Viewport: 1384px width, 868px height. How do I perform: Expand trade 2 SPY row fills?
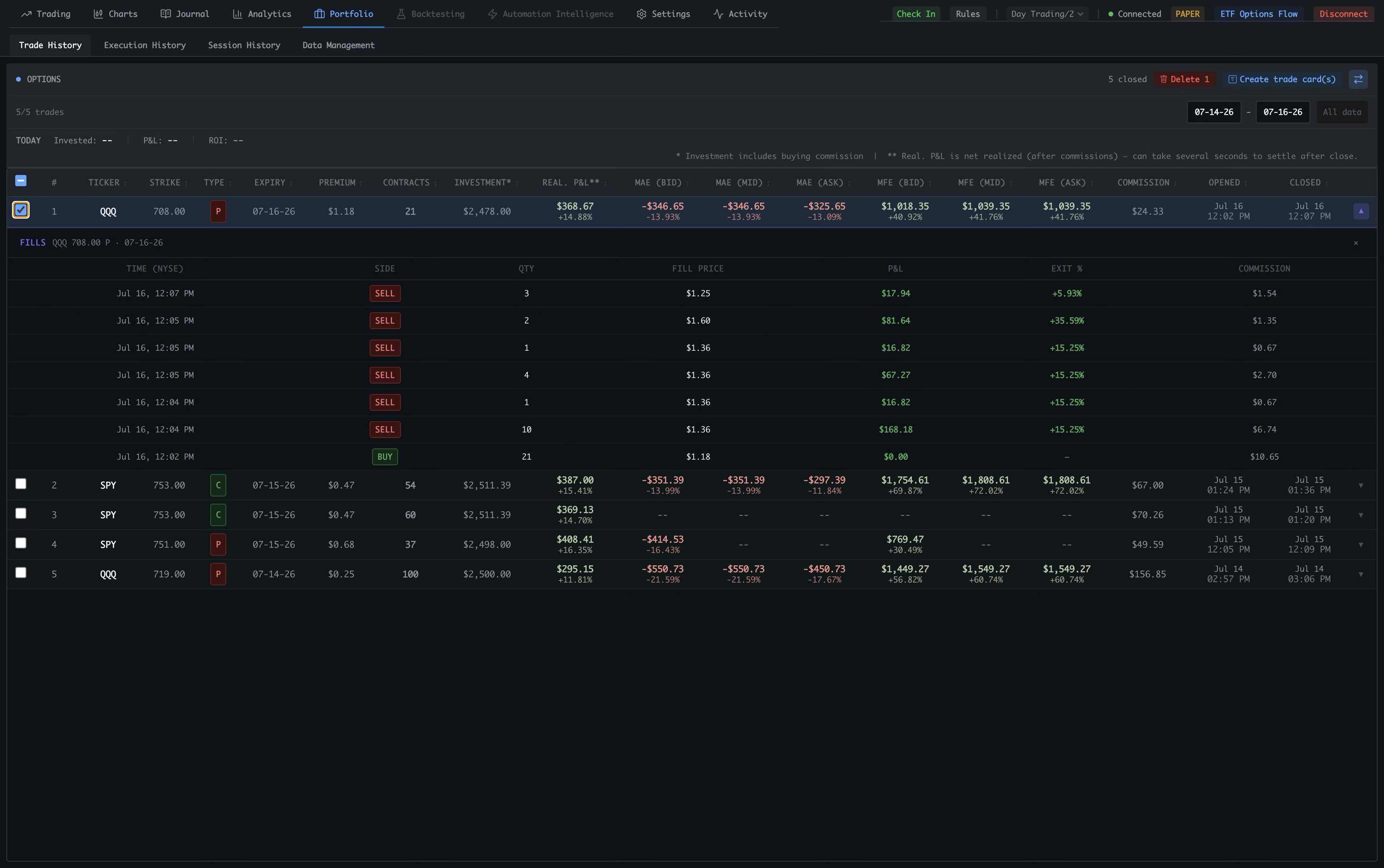(1360, 486)
